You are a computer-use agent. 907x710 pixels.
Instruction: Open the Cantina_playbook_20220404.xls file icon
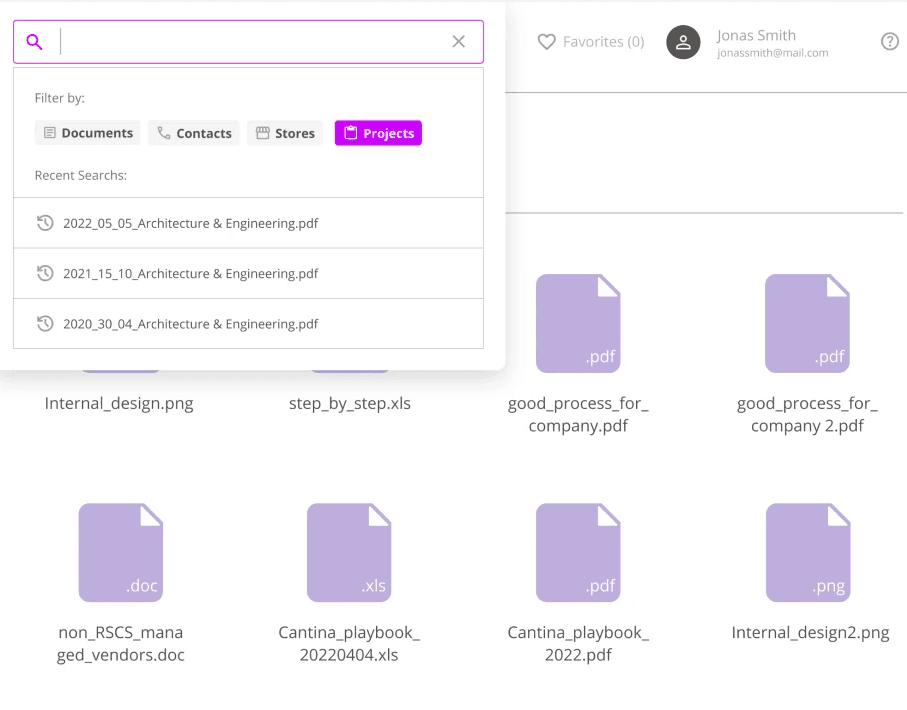349,553
